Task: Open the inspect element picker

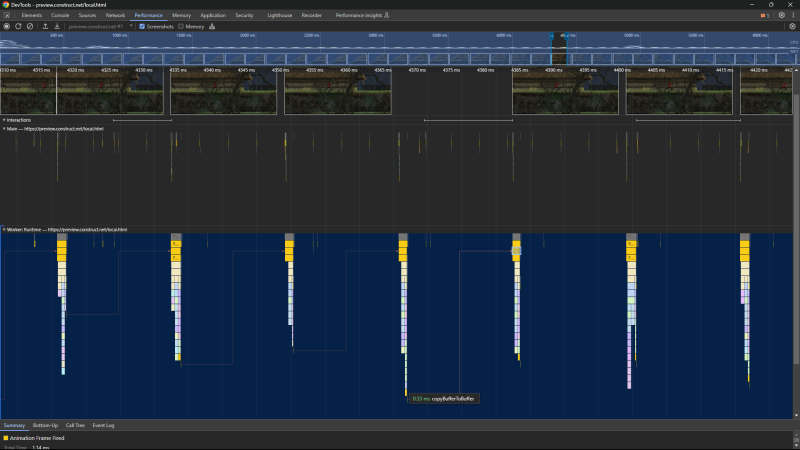Action: (6, 16)
